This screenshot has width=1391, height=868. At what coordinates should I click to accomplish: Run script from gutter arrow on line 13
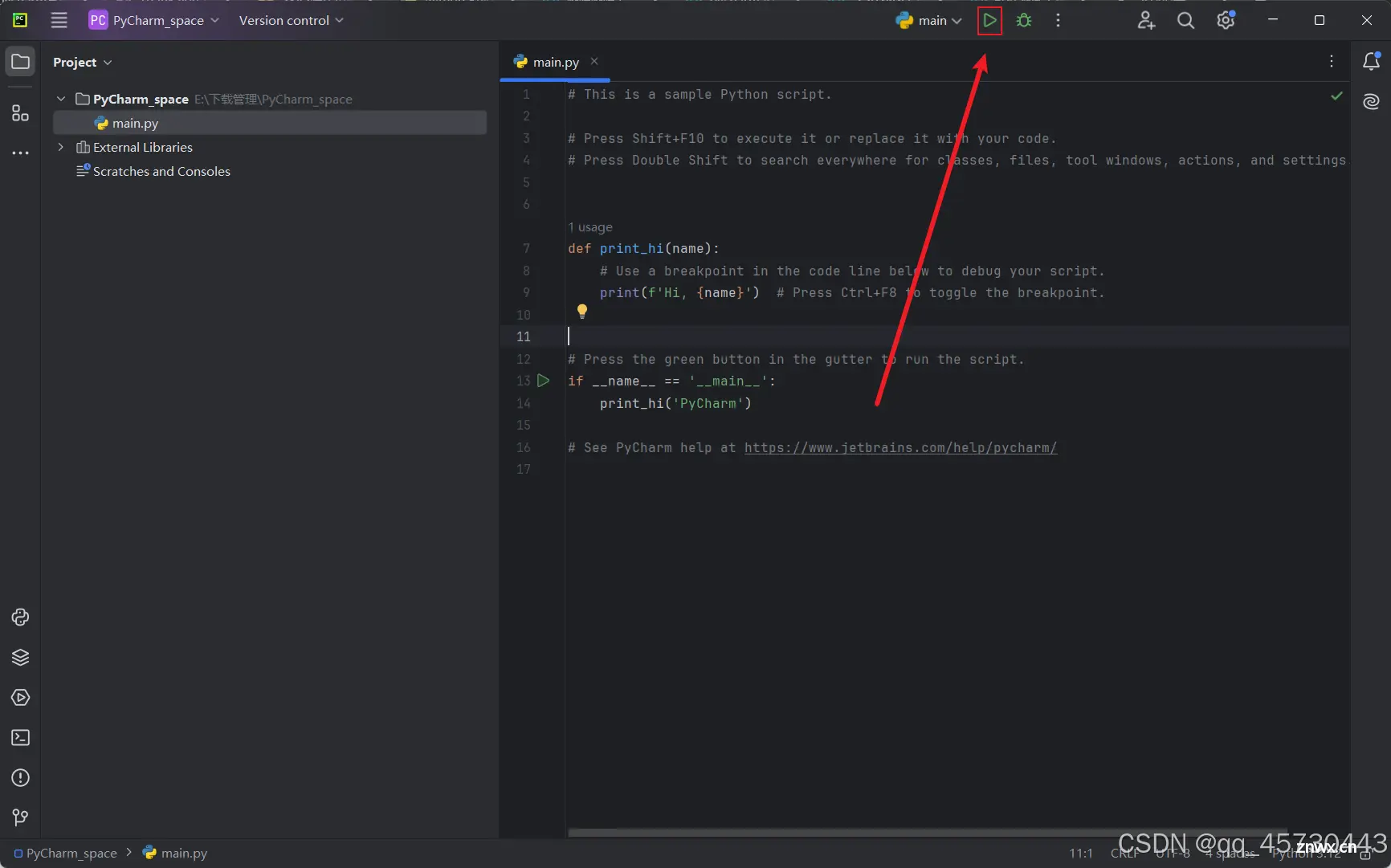[x=544, y=381]
